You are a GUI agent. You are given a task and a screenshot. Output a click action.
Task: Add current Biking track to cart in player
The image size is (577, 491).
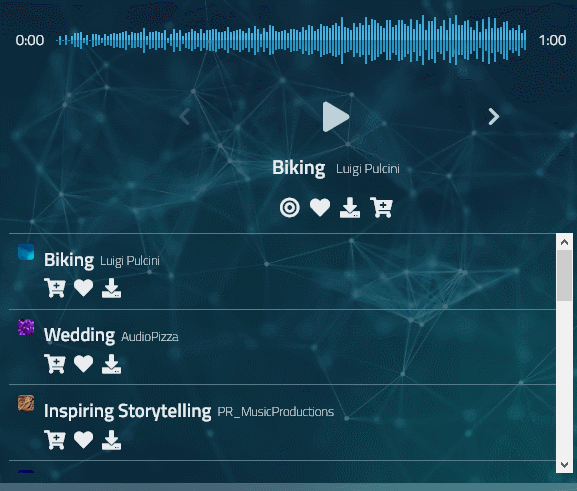click(x=382, y=208)
